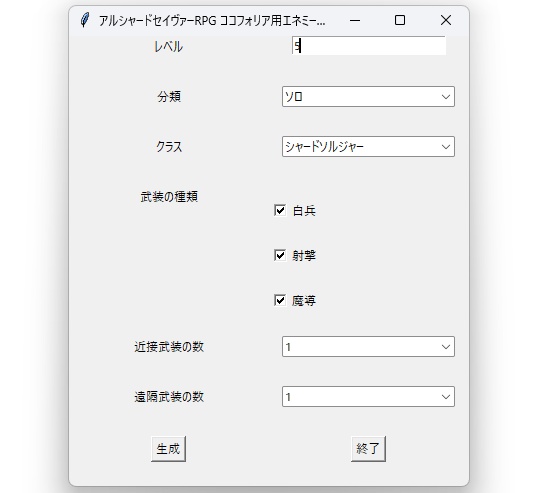Click the window title text bar
Screen dimensions: 537x493
pyautogui.click(x=212, y=21)
